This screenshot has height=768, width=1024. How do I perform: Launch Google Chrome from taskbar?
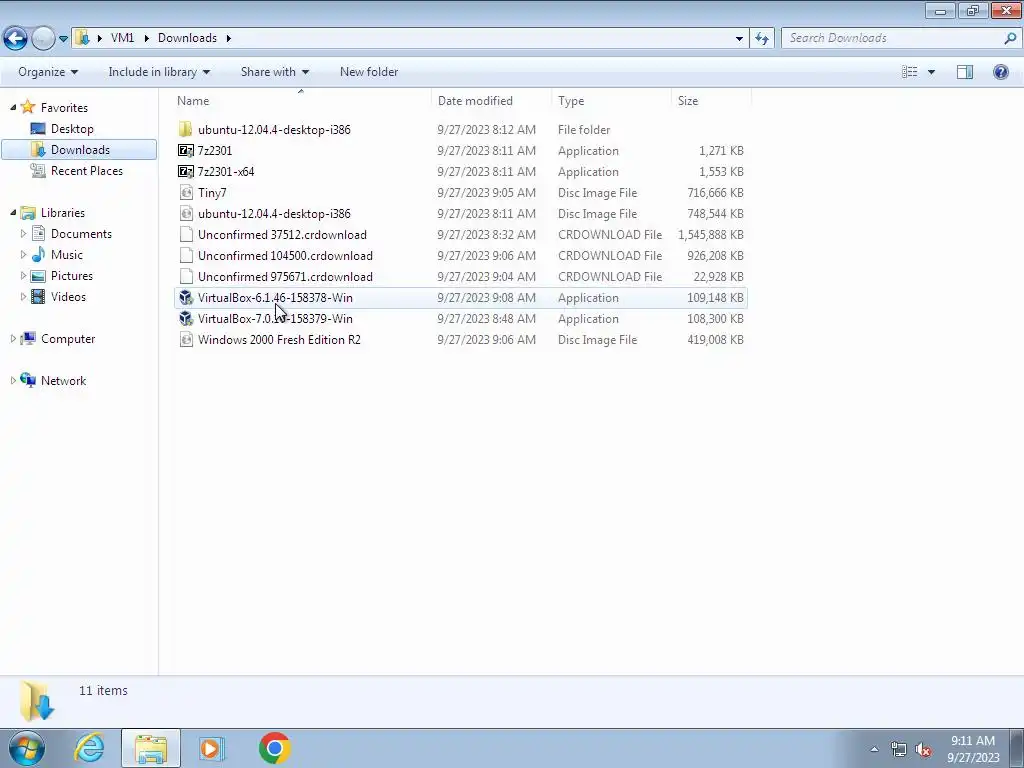274,748
